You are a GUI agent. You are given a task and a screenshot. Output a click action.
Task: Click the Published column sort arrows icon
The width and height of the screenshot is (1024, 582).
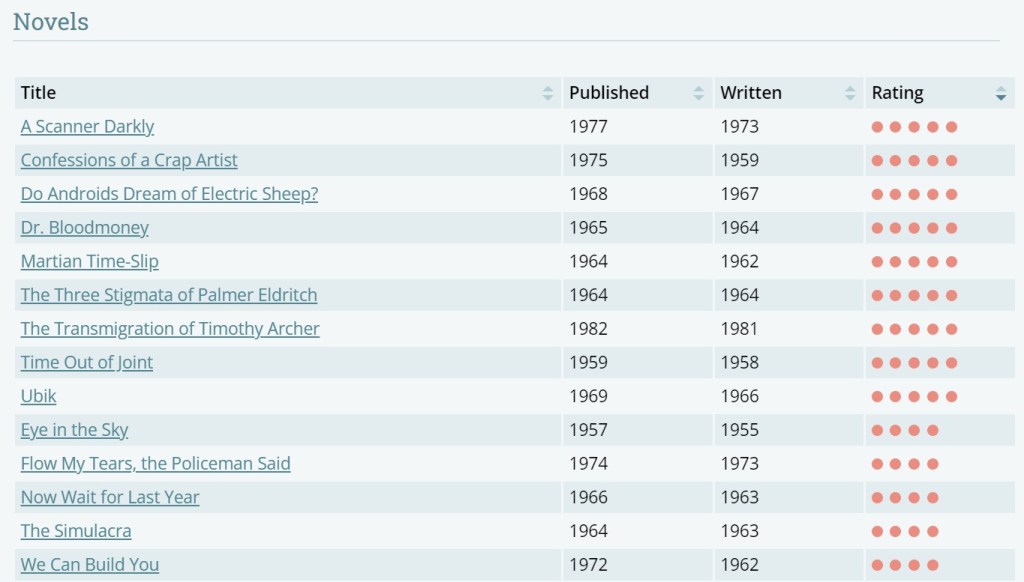click(698, 93)
